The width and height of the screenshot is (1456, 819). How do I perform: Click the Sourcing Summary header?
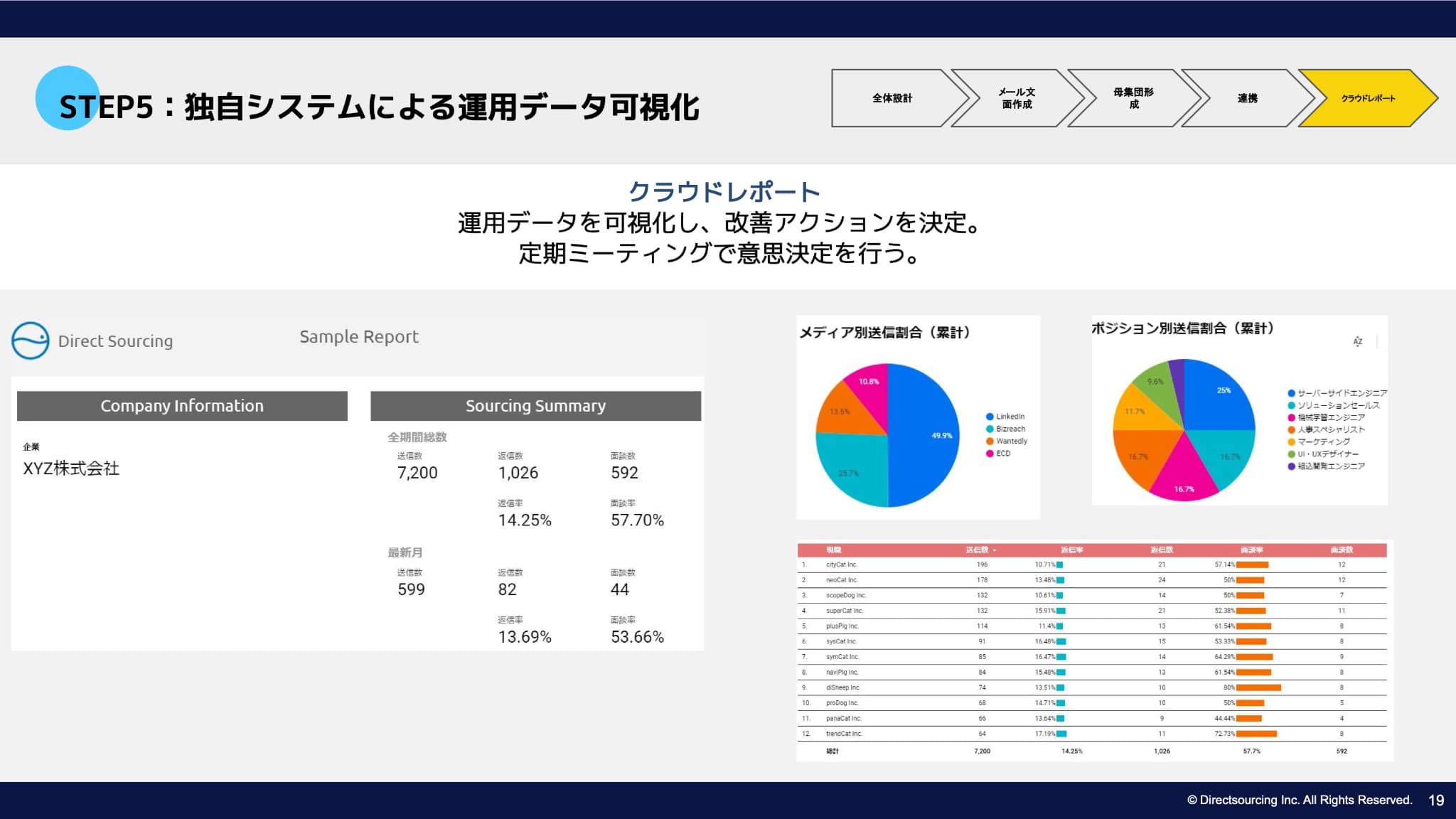pyautogui.click(x=535, y=406)
